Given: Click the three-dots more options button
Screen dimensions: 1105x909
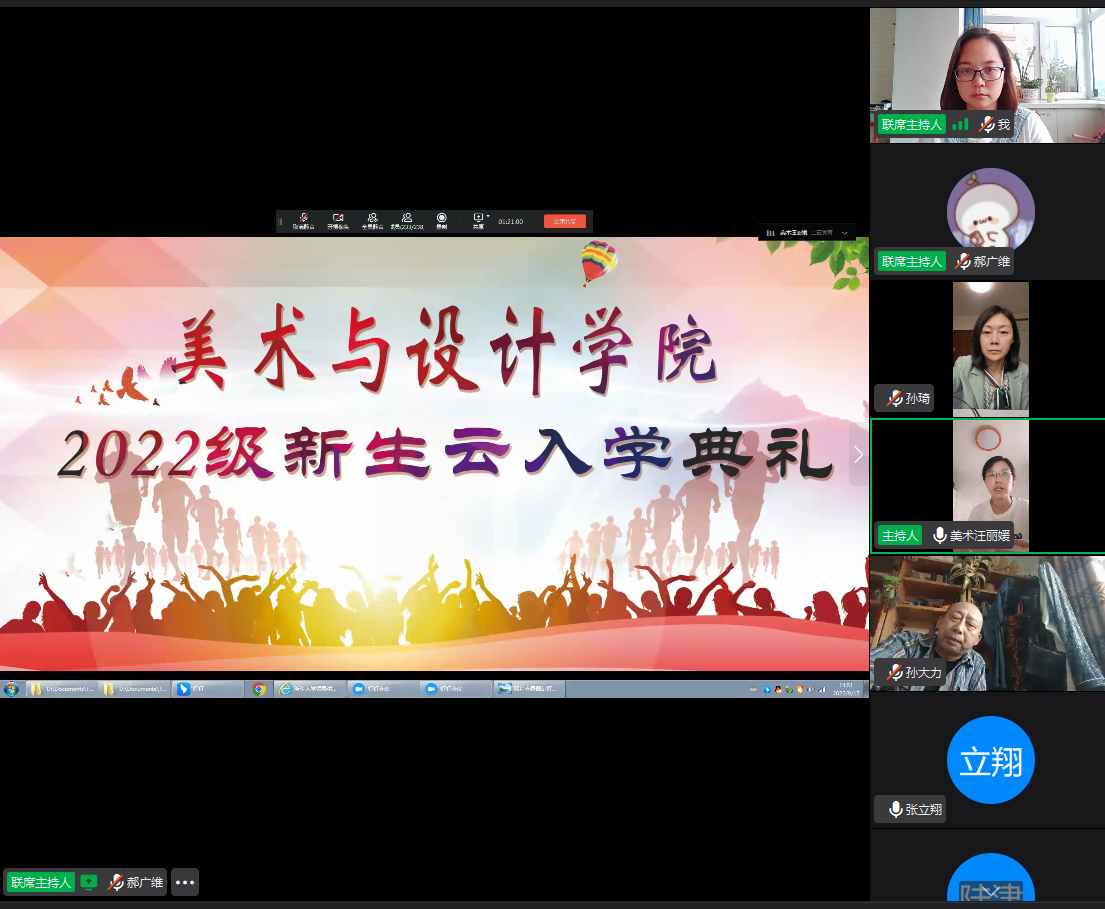Looking at the screenshot, I should pyautogui.click(x=185, y=882).
